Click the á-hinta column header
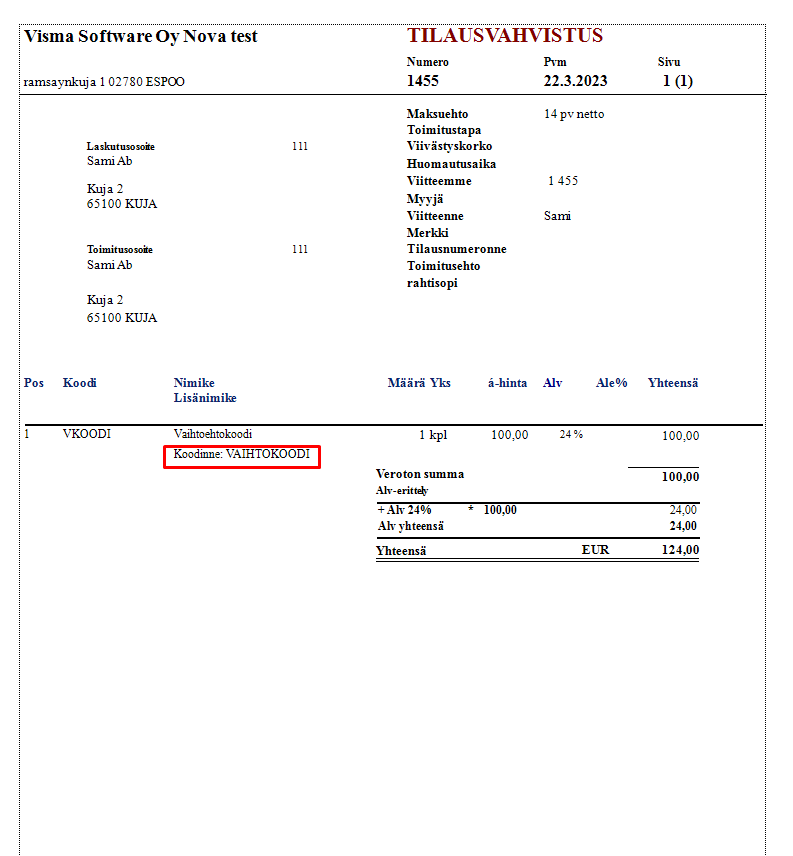Viewport: 793px width, 856px height. pos(507,383)
